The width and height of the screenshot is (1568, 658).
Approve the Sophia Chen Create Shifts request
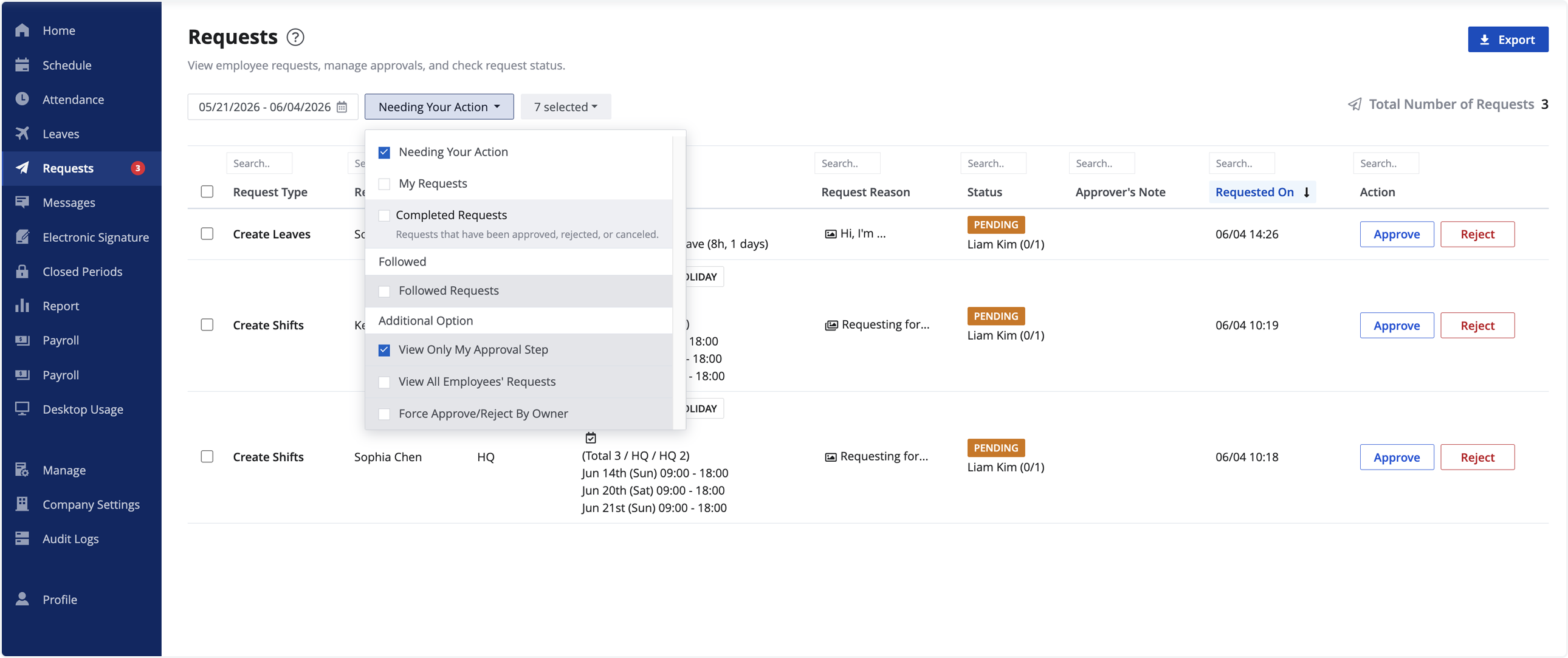click(1397, 457)
